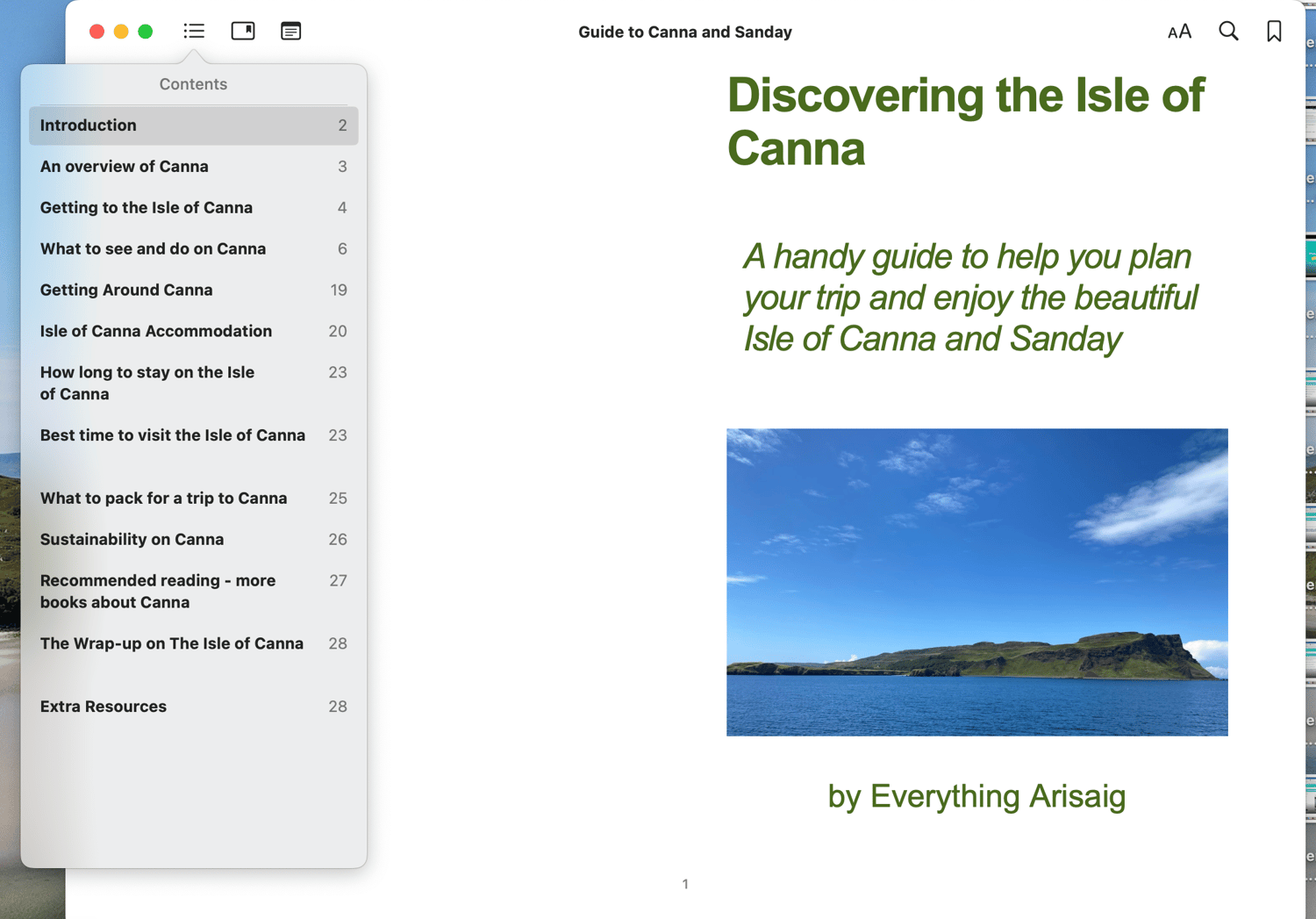The height and width of the screenshot is (919, 1316).
Task: Select What to see and do on Canna
Action: pyautogui.click(x=193, y=249)
